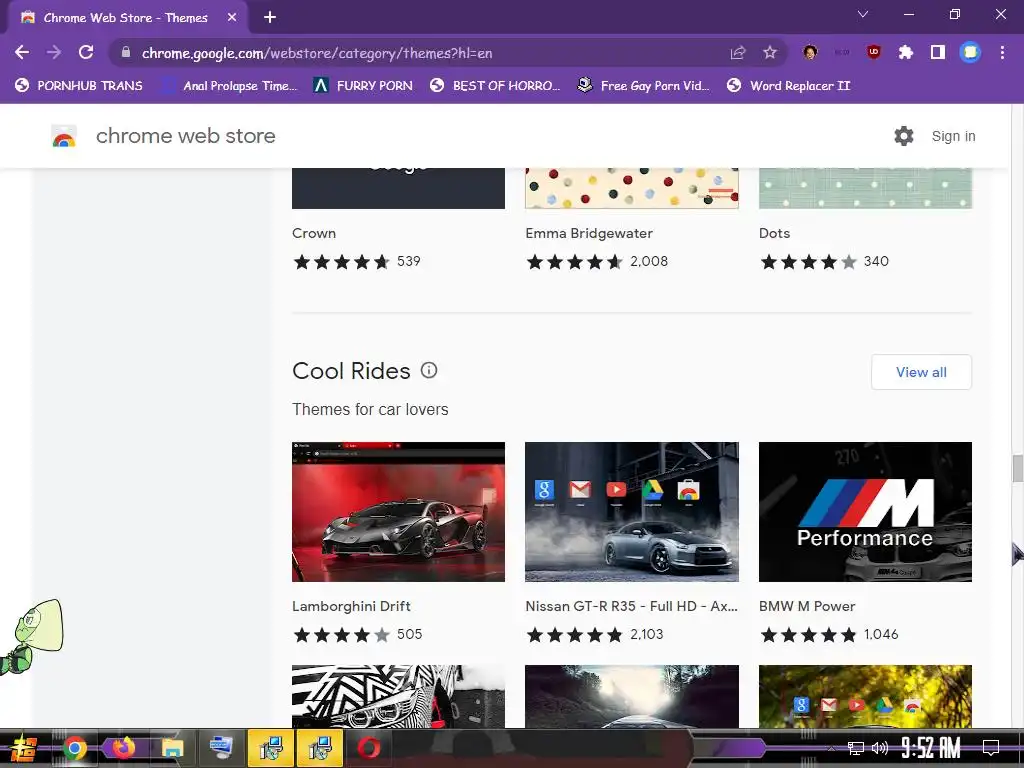
Task: Go back to the previous page
Action: point(22,53)
